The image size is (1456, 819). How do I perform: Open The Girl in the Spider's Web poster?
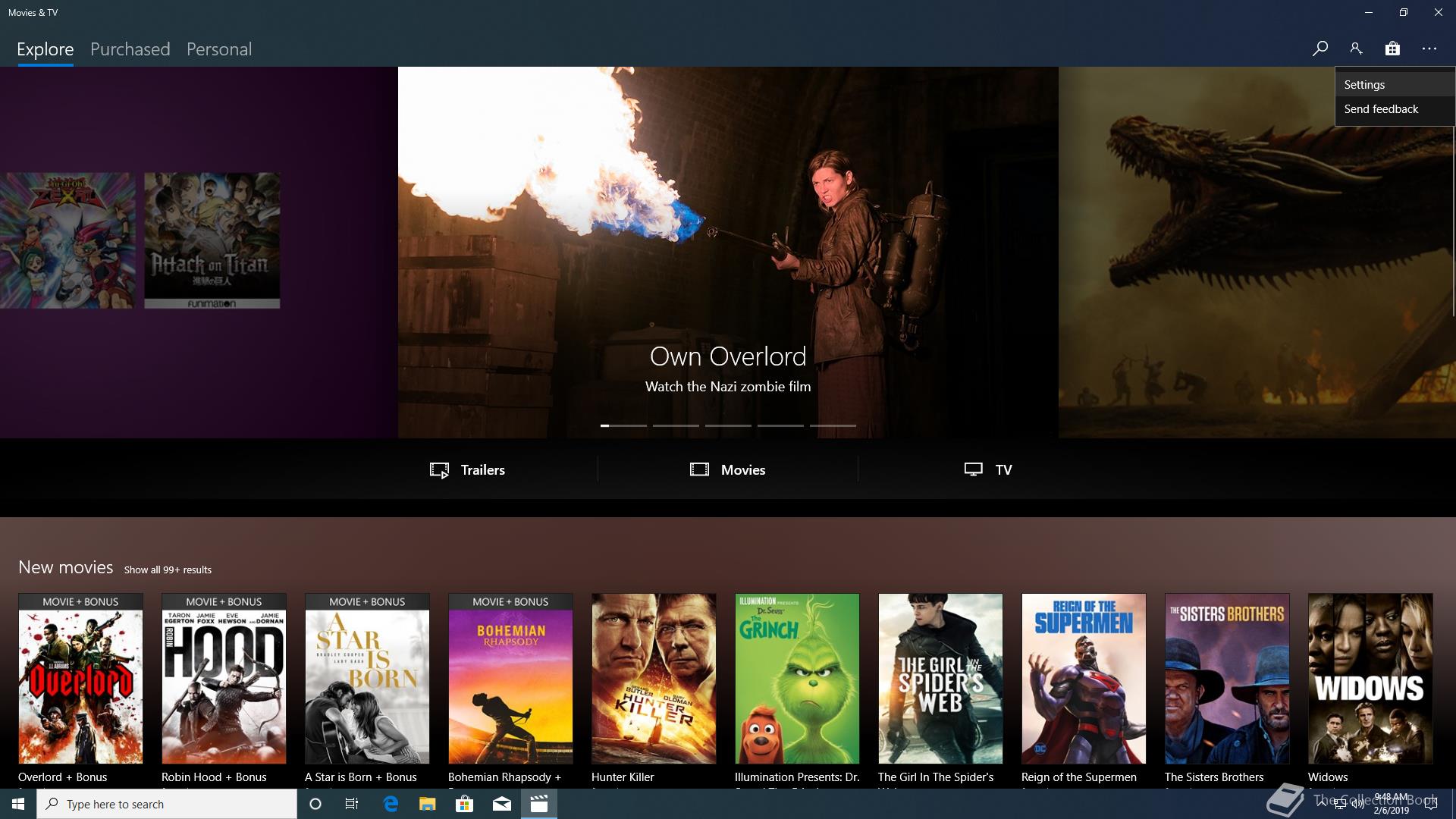tap(940, 679)
